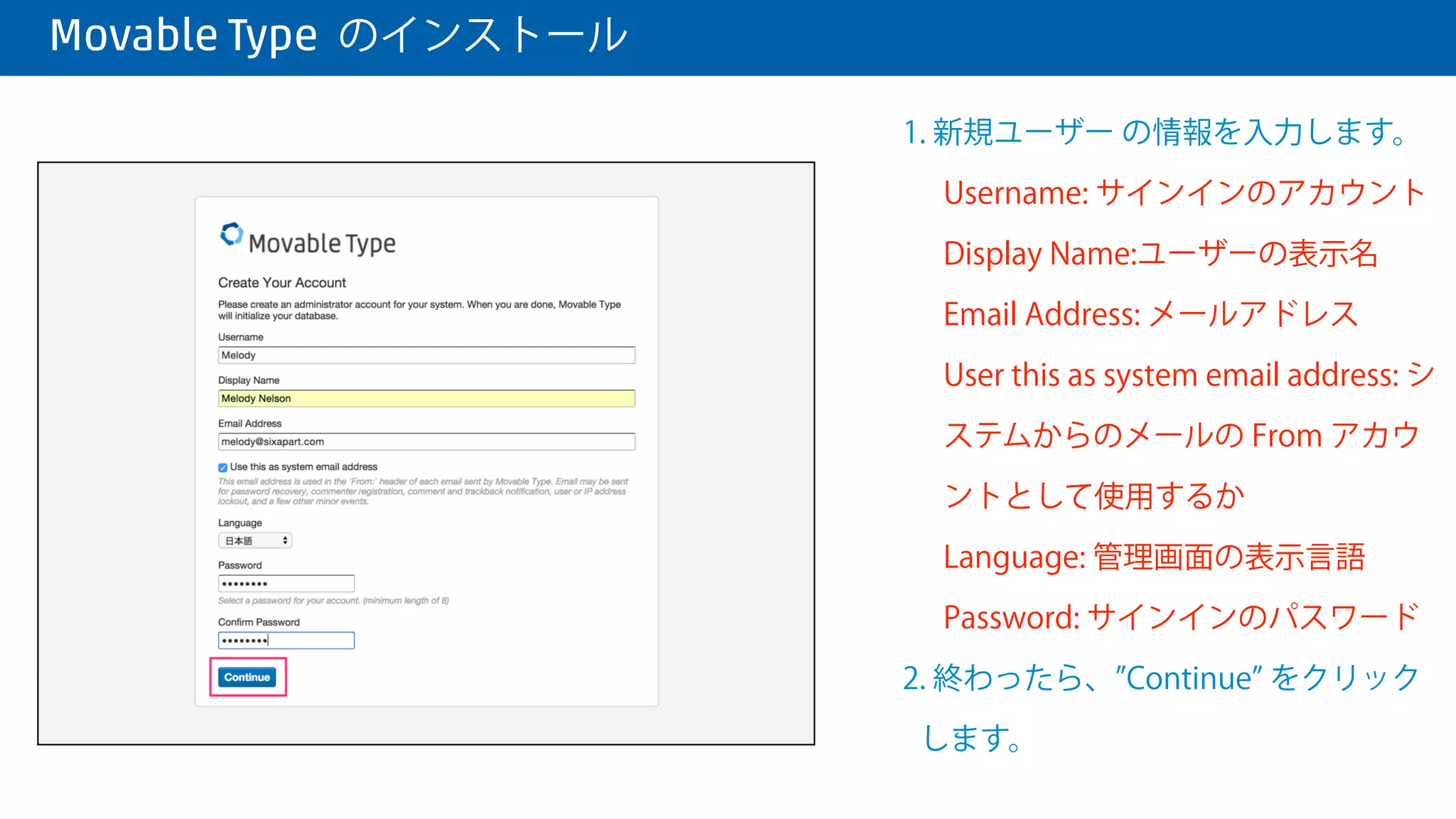Click the Language field label
This screenshot has height=819, width=1456.
pos(240,523)
